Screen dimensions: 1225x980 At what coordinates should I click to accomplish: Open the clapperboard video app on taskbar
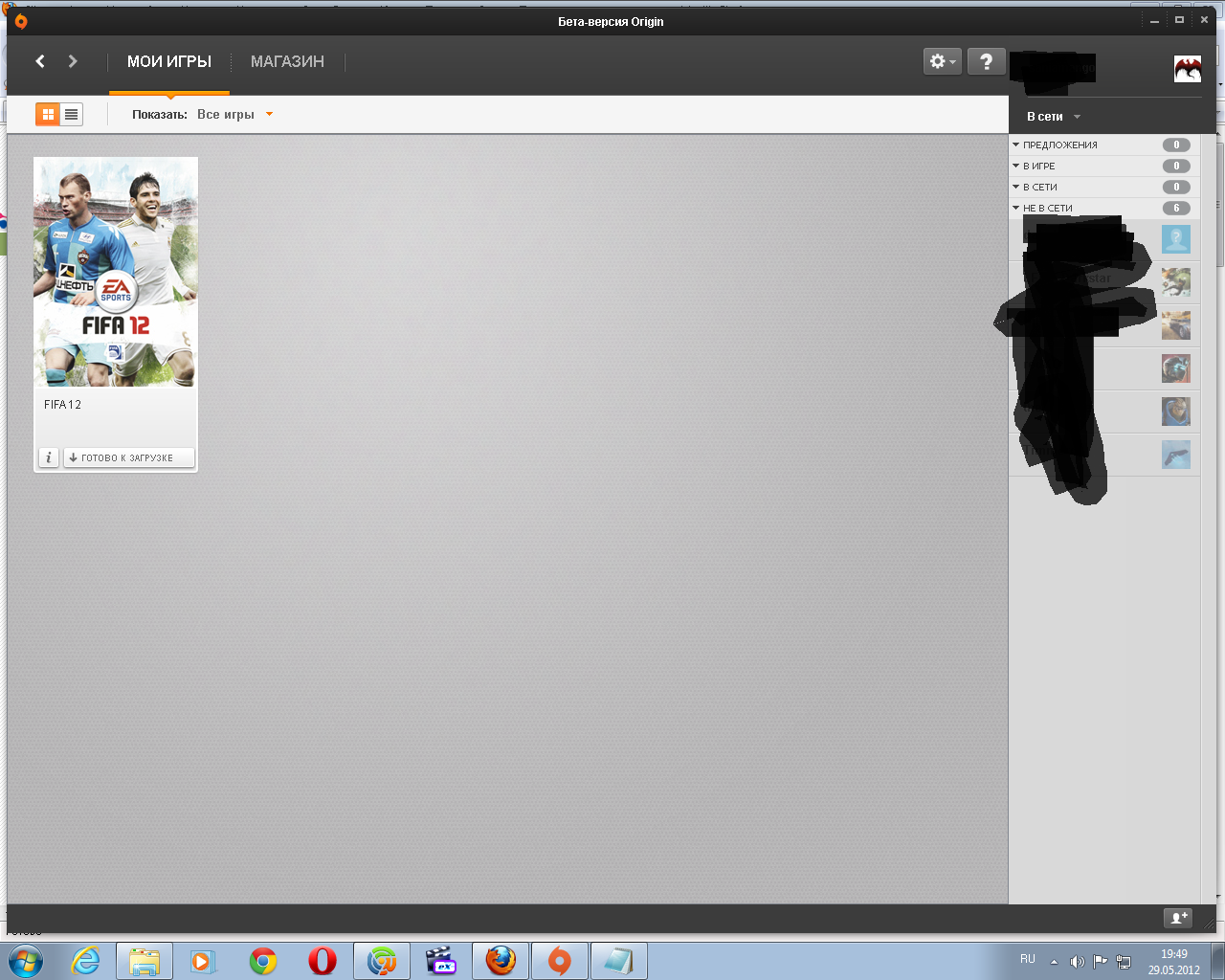441,961
